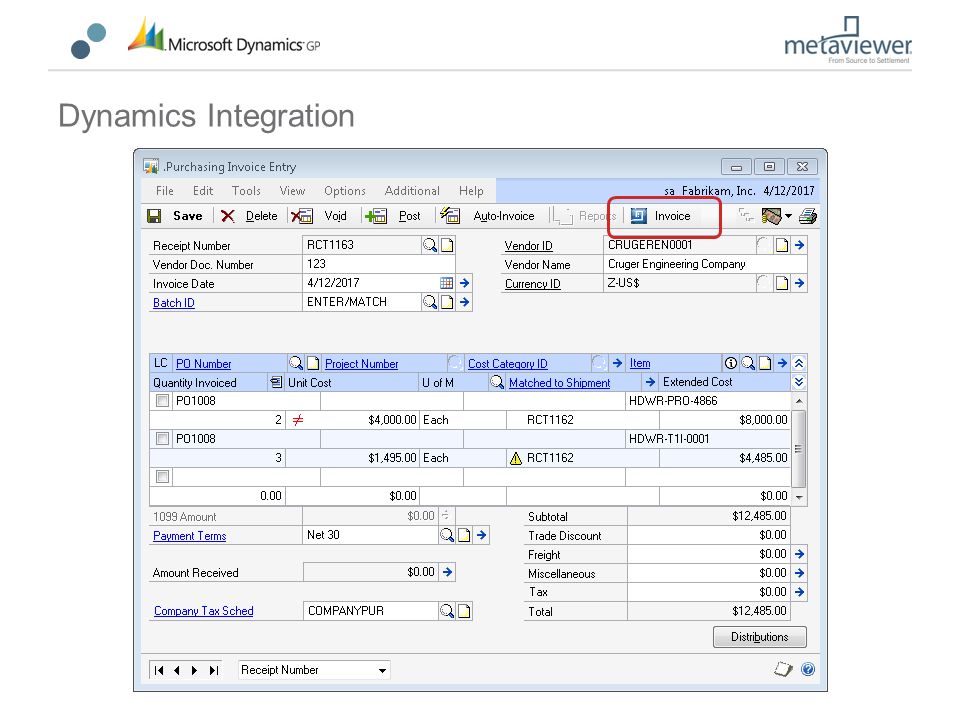Post the invoice with the Post button
Image resolution: width=960 pixels, height=720 pixels.
pos(392,216)
